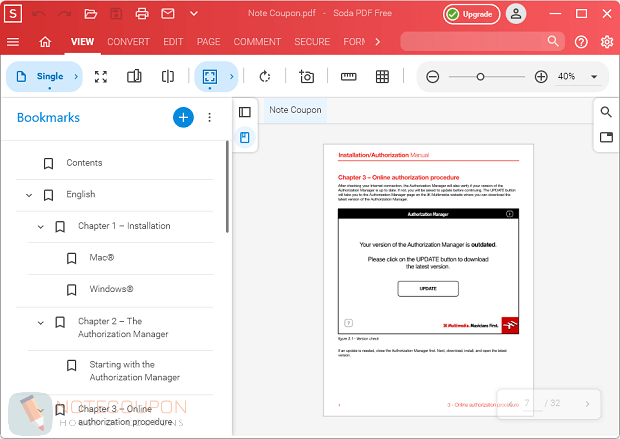
Task: Switch to the PAGE tab
Action: (208, 42)
